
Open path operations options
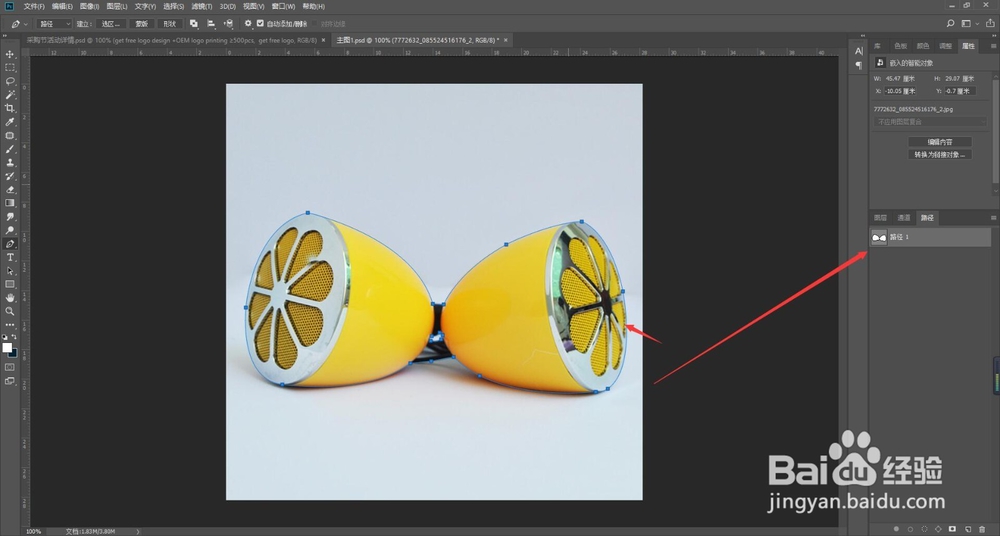194,24
